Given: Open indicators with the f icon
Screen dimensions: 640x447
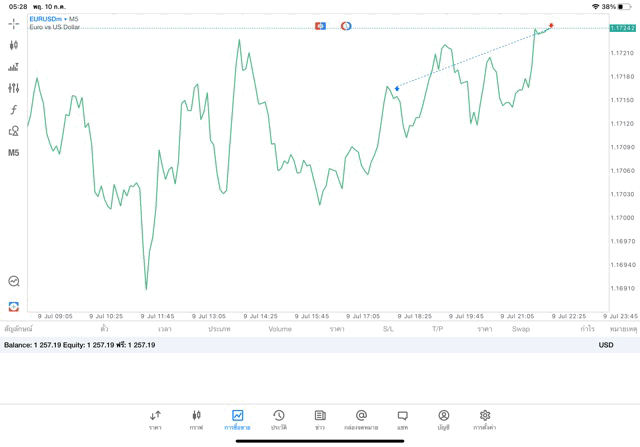Looking at the screenshot, I should click(13, 110).
